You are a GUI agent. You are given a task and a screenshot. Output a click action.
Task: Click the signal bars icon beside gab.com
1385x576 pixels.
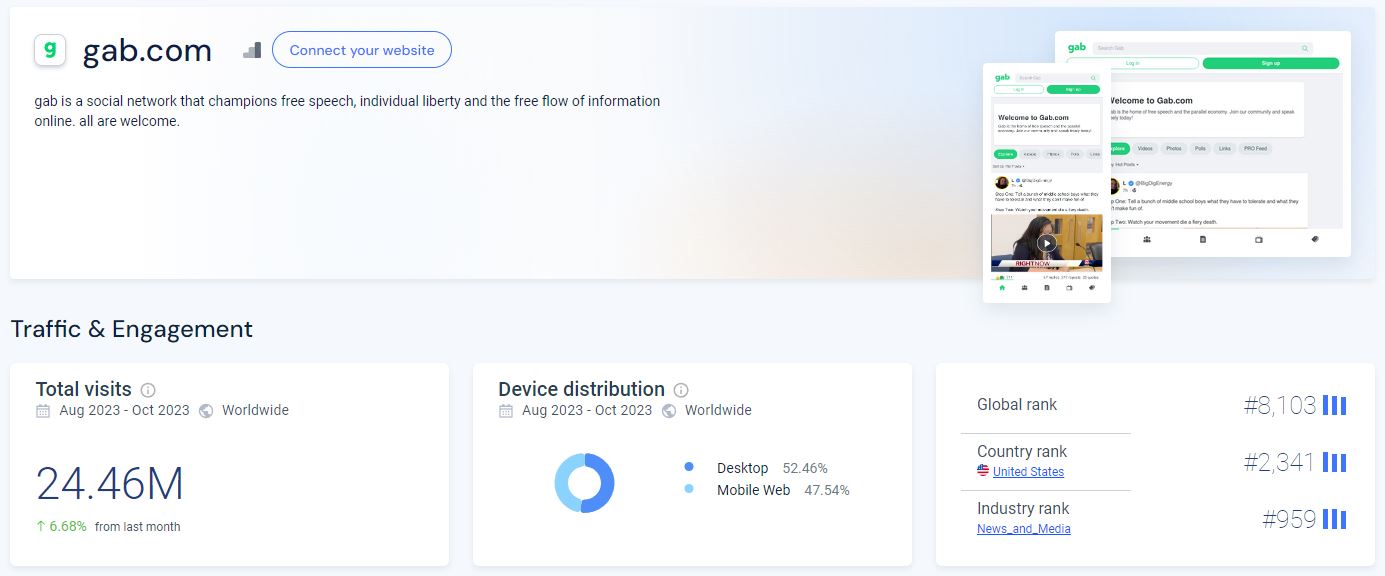[252, 50]
